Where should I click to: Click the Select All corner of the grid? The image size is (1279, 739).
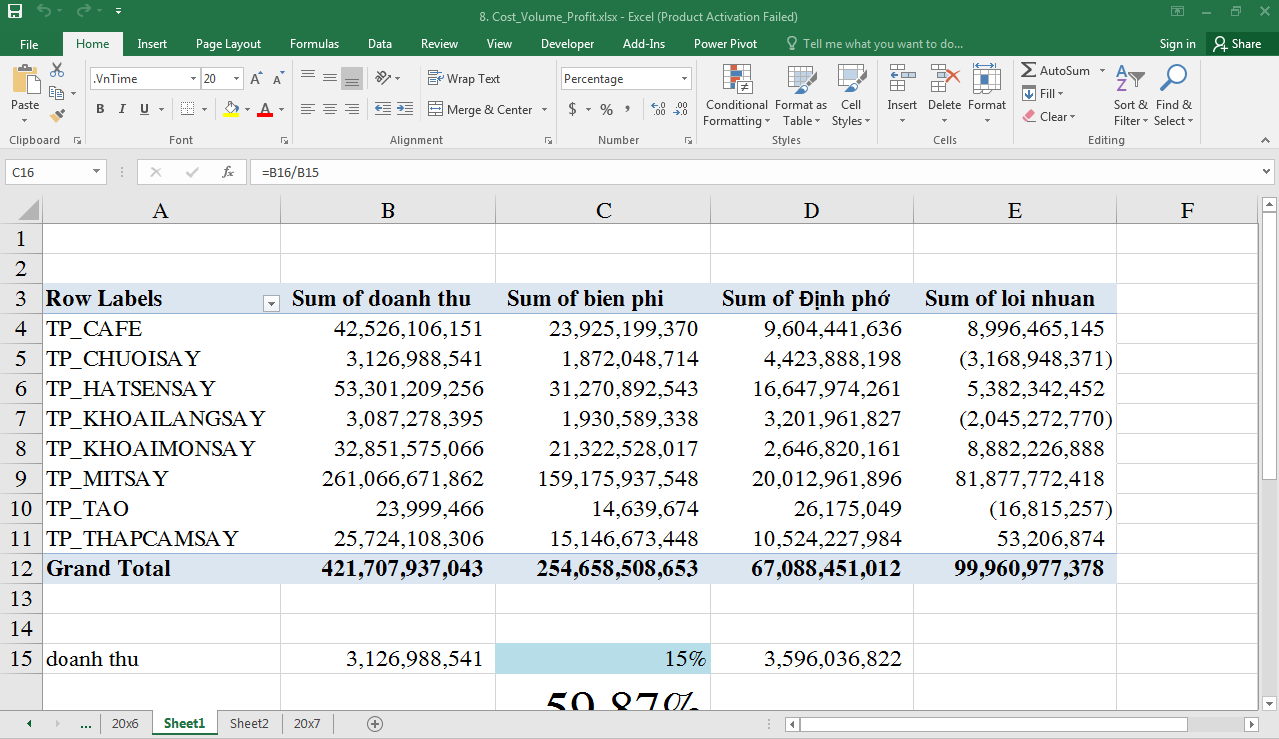click(21, 210)
